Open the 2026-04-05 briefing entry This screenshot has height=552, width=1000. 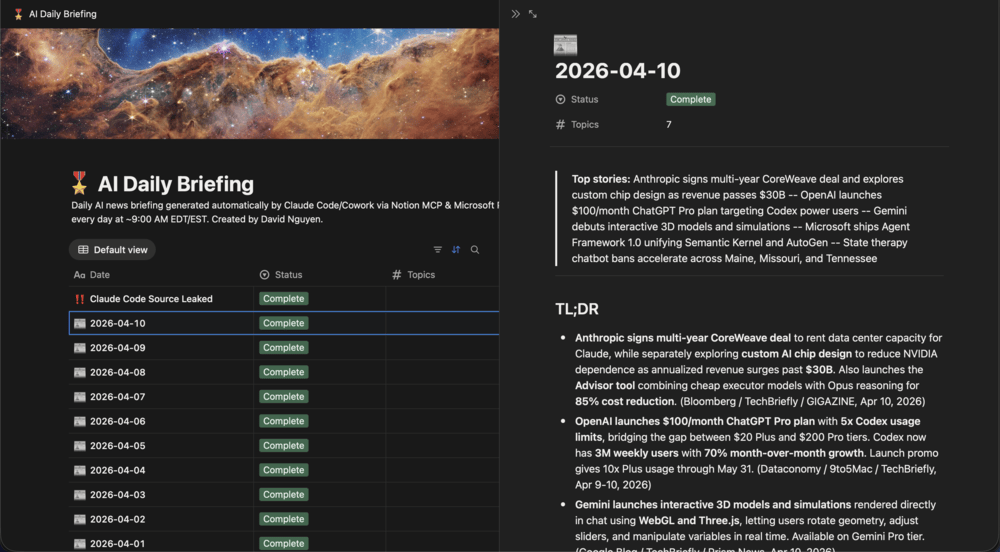117,446
